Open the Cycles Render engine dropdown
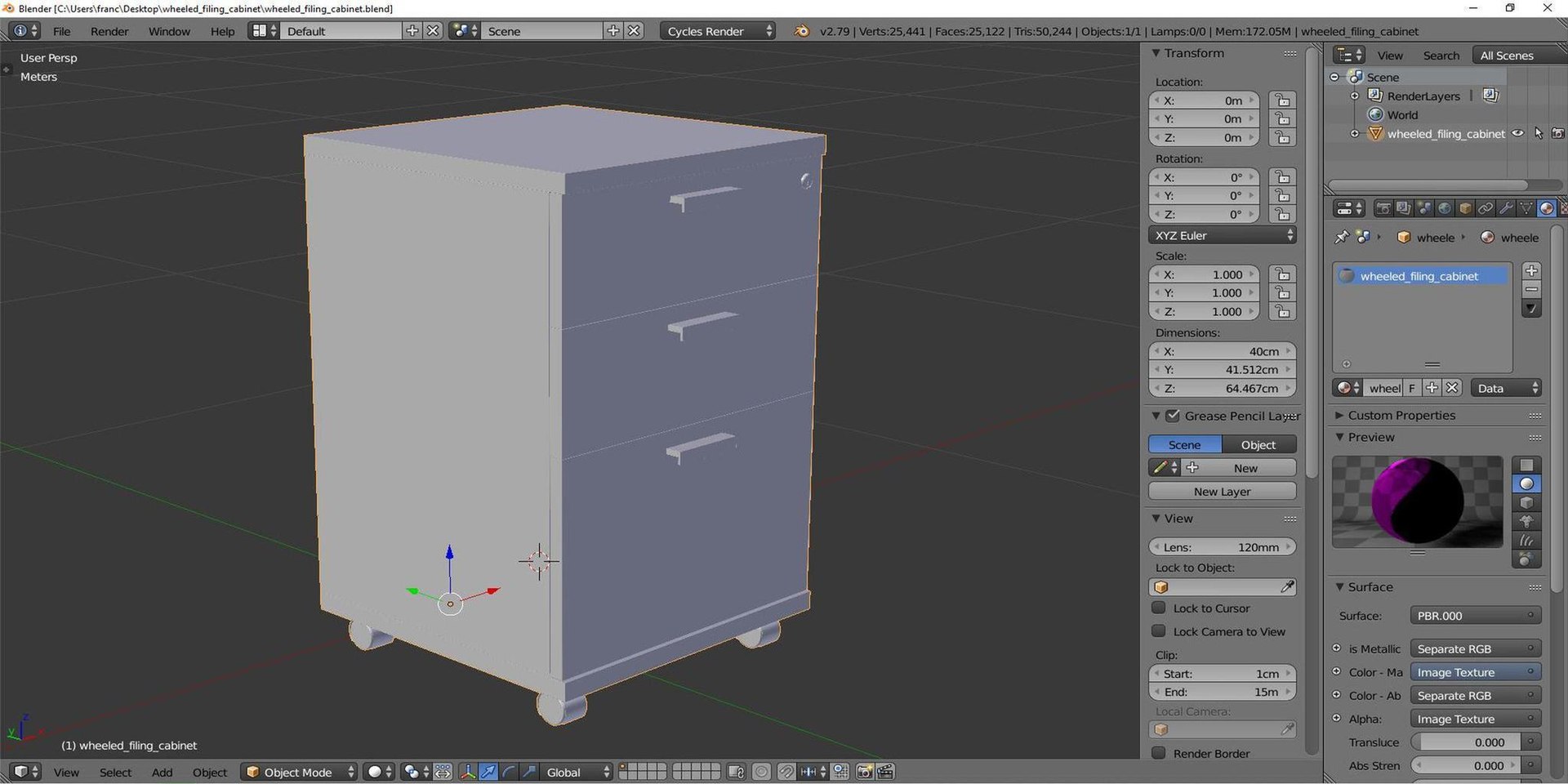 pos(718,31)
